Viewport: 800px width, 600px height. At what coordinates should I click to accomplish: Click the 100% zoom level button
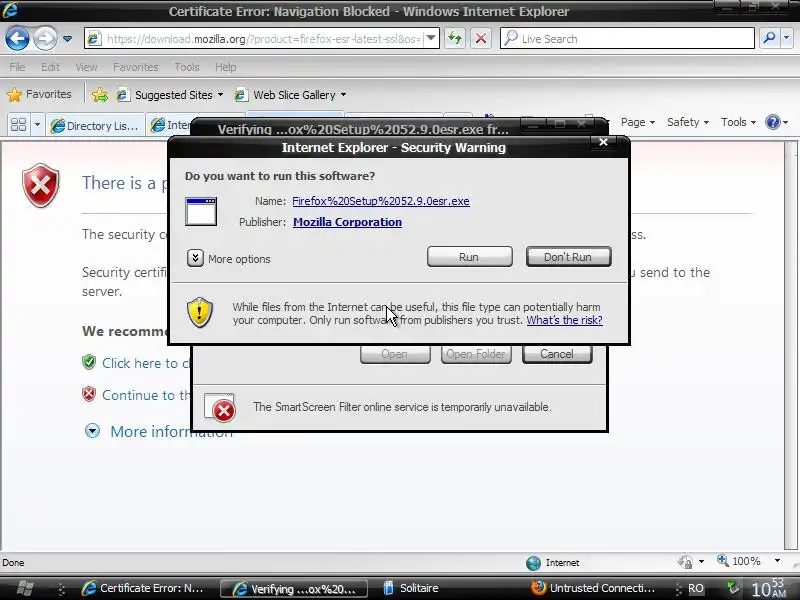coord(740,561)
